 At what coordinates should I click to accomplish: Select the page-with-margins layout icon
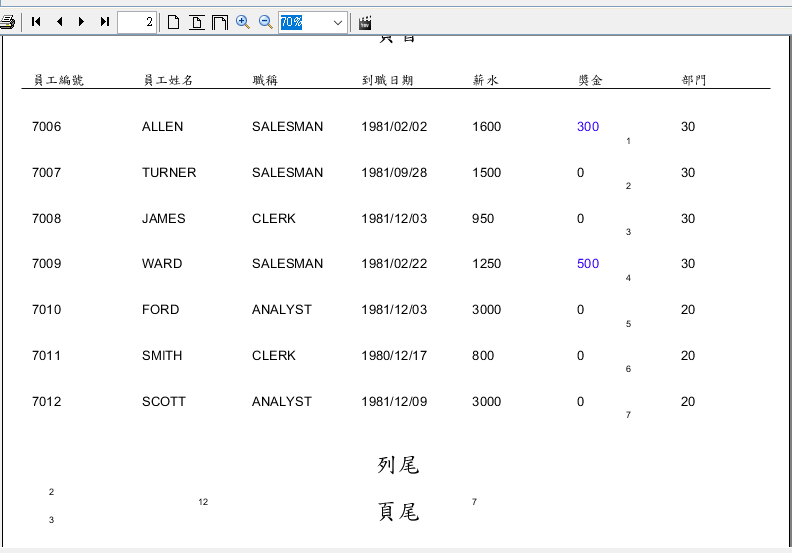220,22
